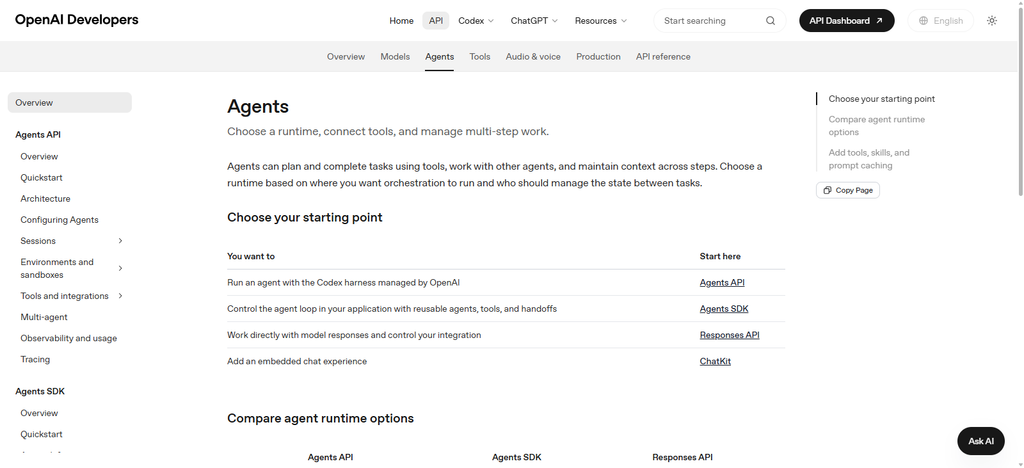Switch to the Models tab
Screen dimensions: 1024x468
[x=395, y=57]
